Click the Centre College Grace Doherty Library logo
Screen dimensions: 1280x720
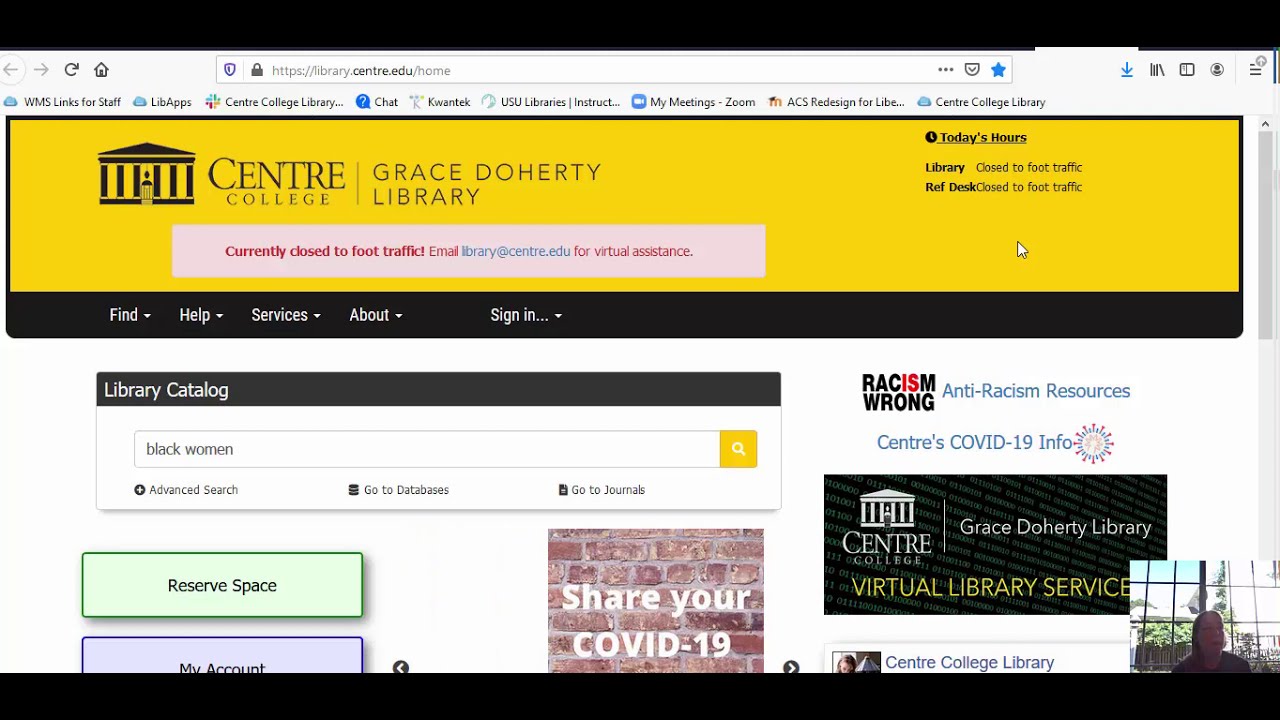coord(349,175)
